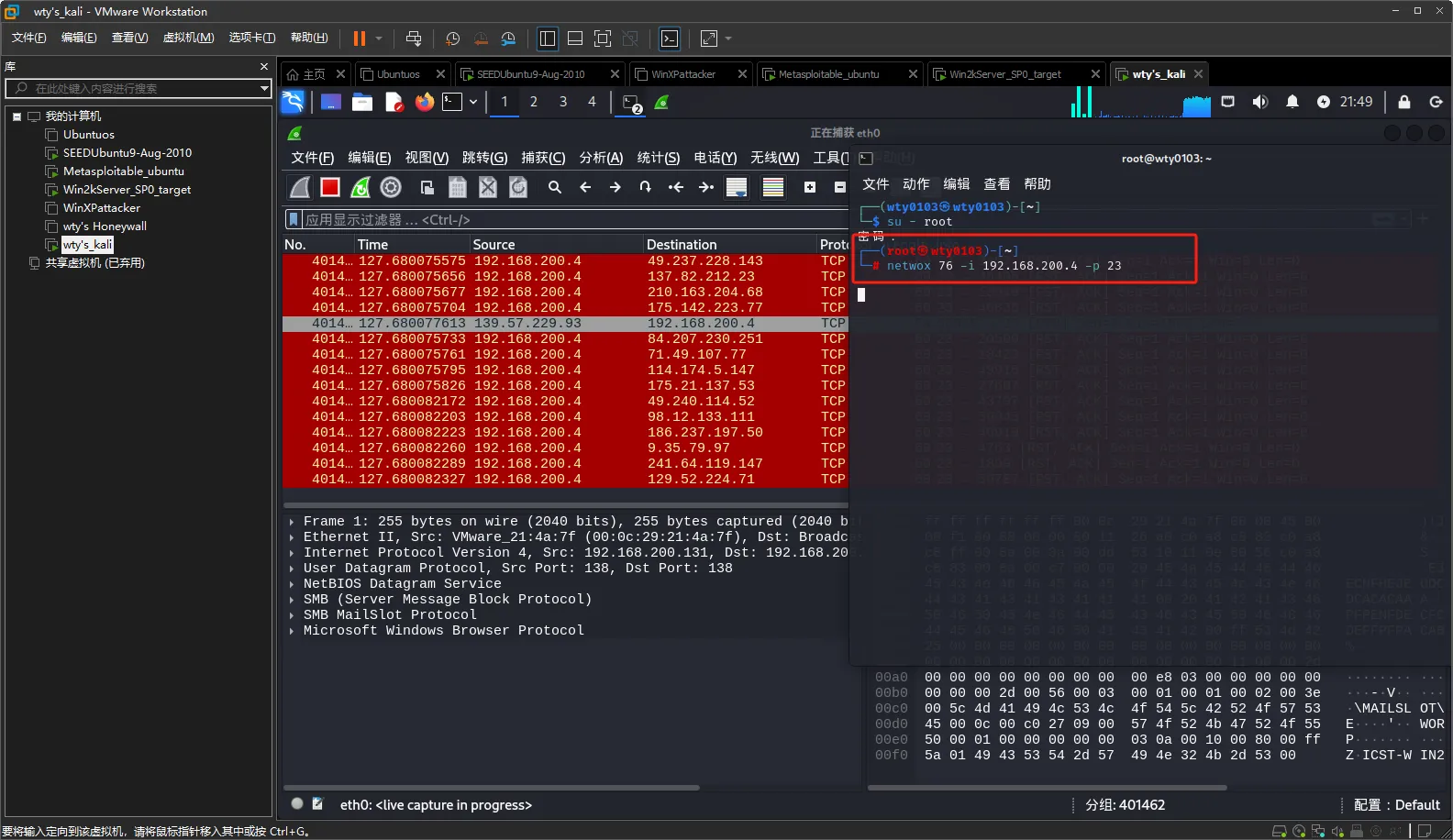Toggle auto-scroll during live capture
The height and width of the screenshot is (840, 1453).
(x=736, y=187)
